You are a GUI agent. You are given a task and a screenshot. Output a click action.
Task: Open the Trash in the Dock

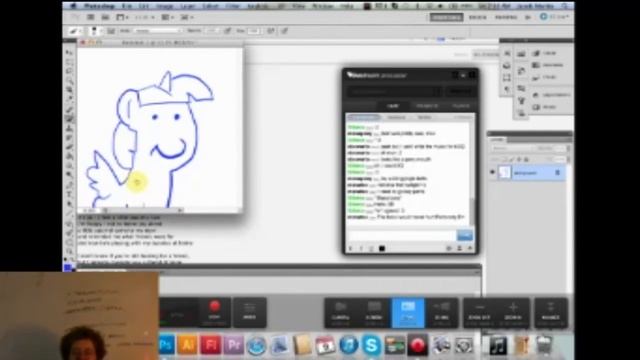coord(544,345)
